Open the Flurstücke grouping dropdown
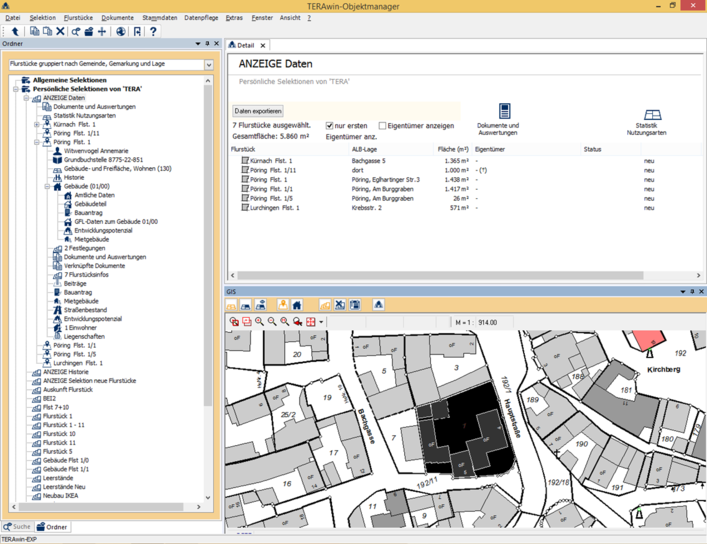This screenshot has height=544, width=707. [208, 65]
